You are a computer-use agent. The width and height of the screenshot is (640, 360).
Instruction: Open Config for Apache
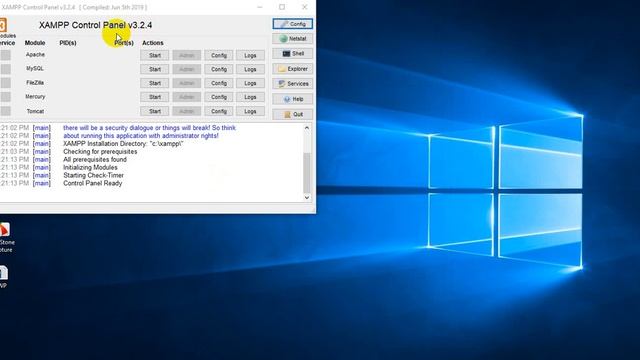(219, 55)
